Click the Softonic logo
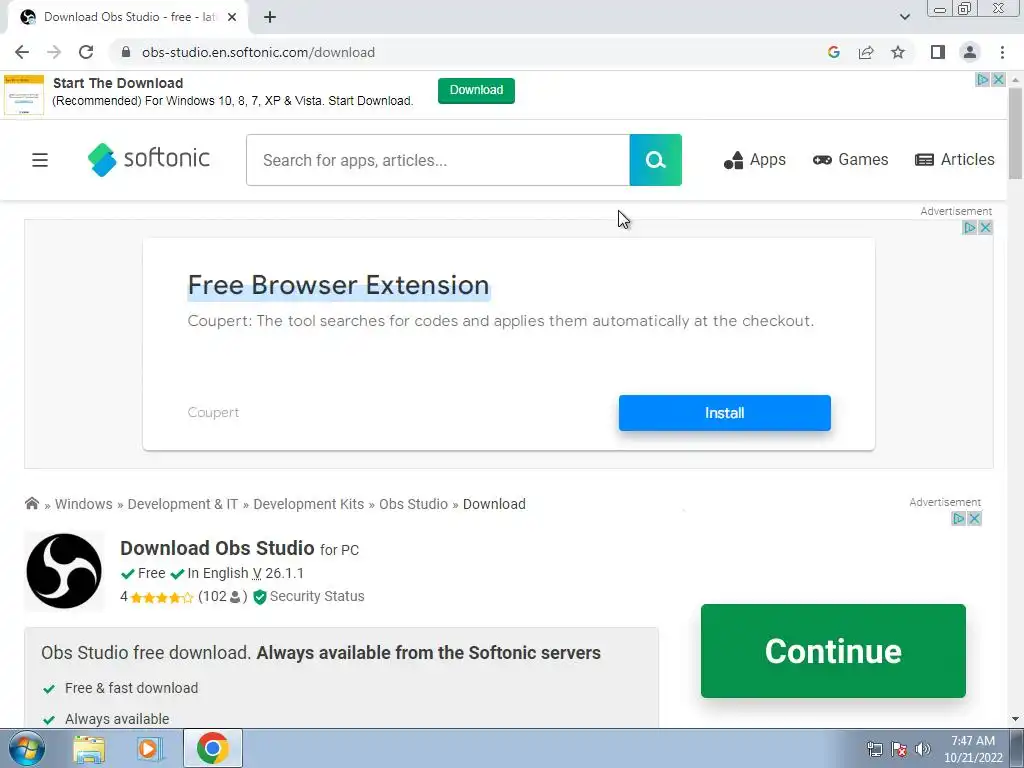The height and width of the screenshot is (768, 1024). point(148,159)
